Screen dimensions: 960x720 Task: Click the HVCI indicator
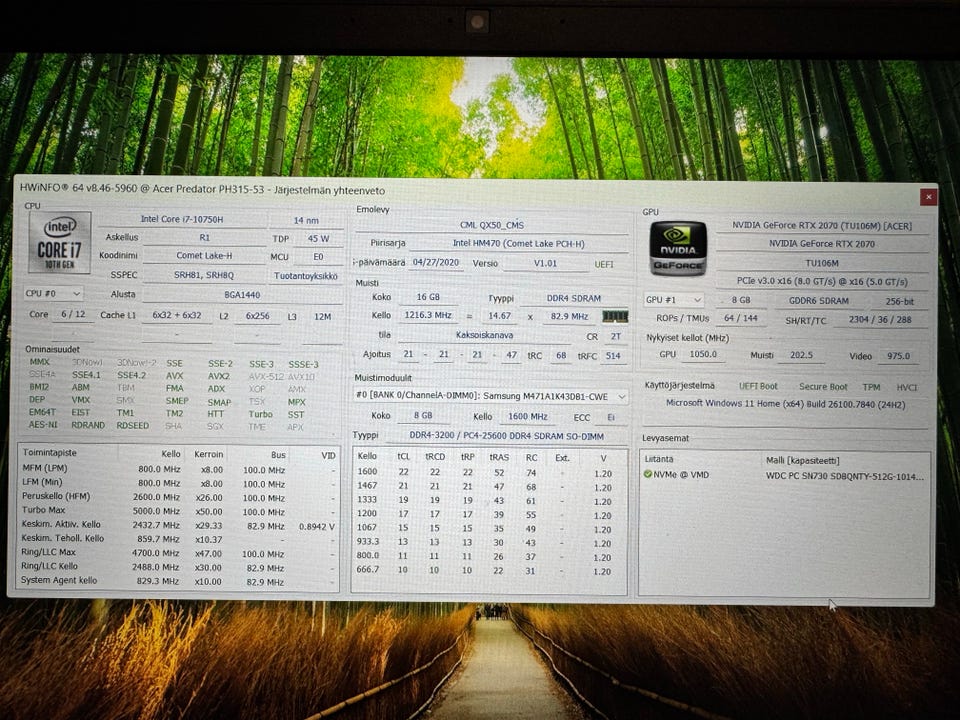pos(907,388)
